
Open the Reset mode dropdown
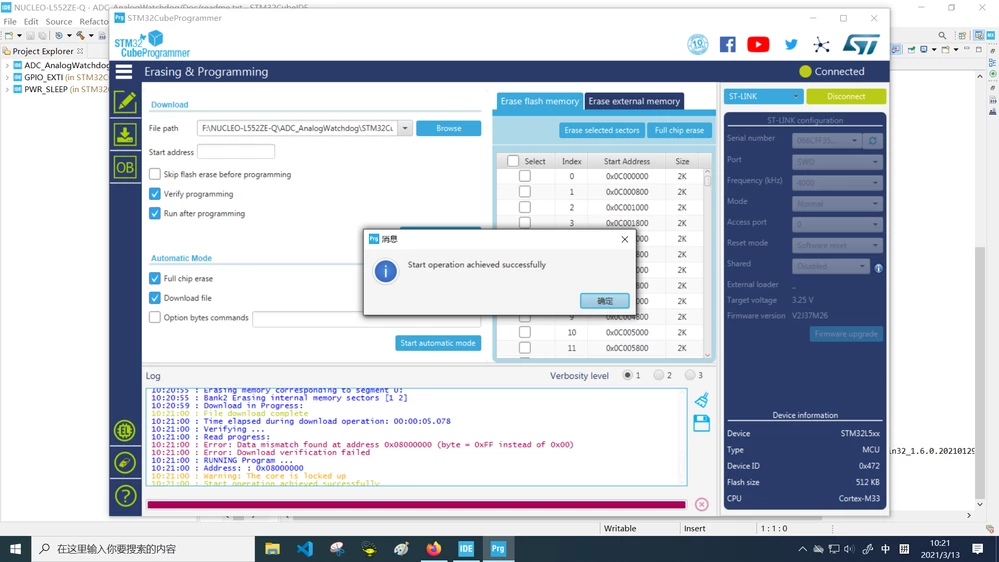pyautogui.click(x=837, y=245)
